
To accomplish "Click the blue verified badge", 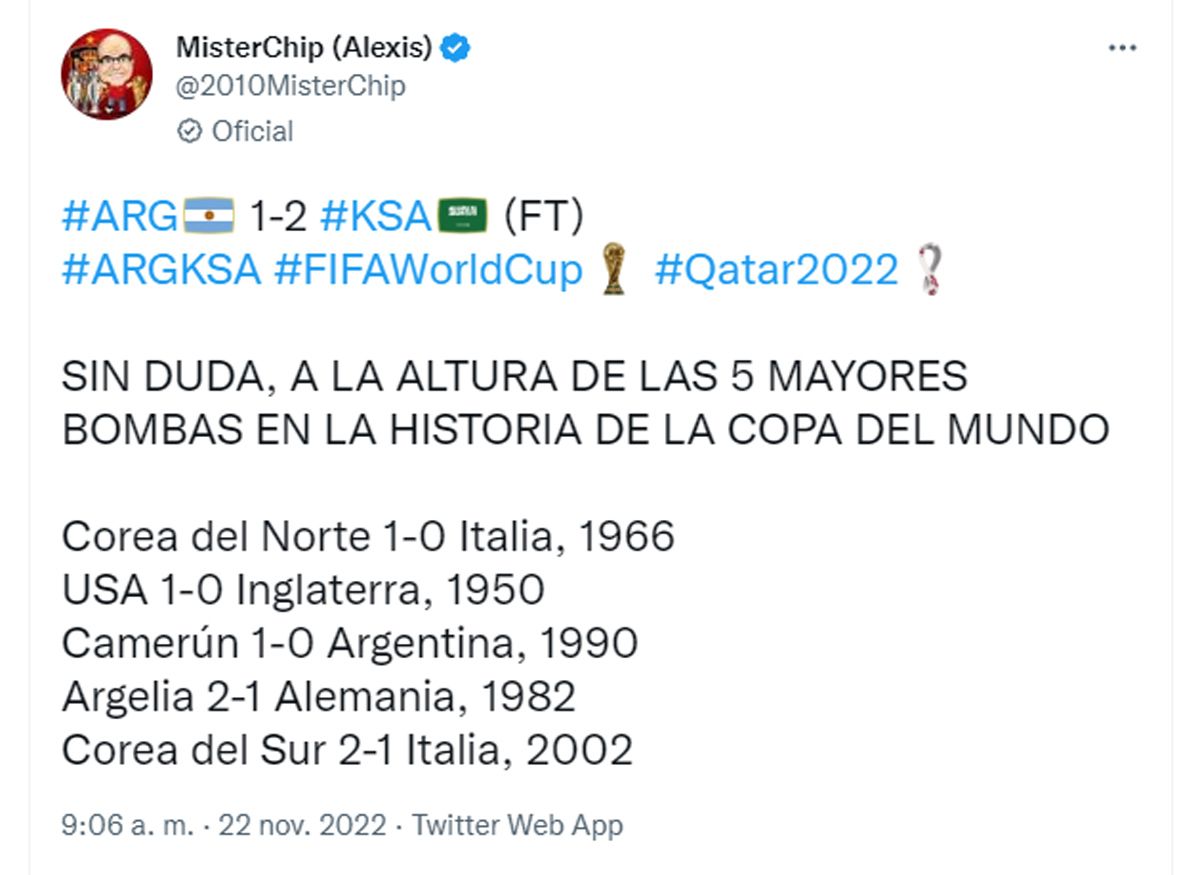I will [x=457, y=47].
